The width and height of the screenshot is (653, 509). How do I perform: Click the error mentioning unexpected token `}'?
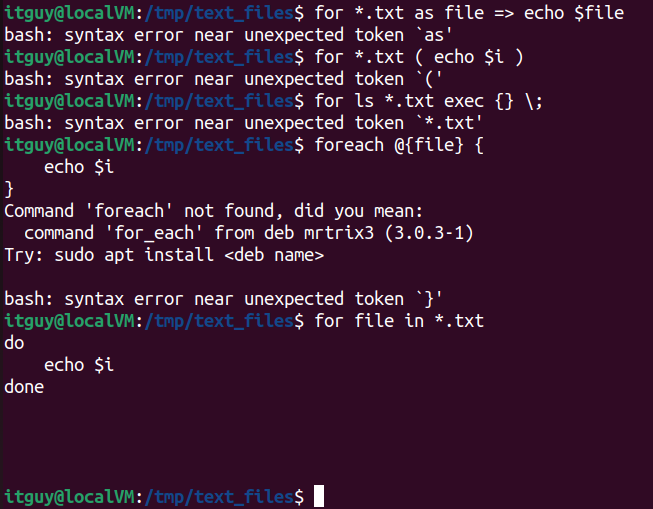(223, 299)
